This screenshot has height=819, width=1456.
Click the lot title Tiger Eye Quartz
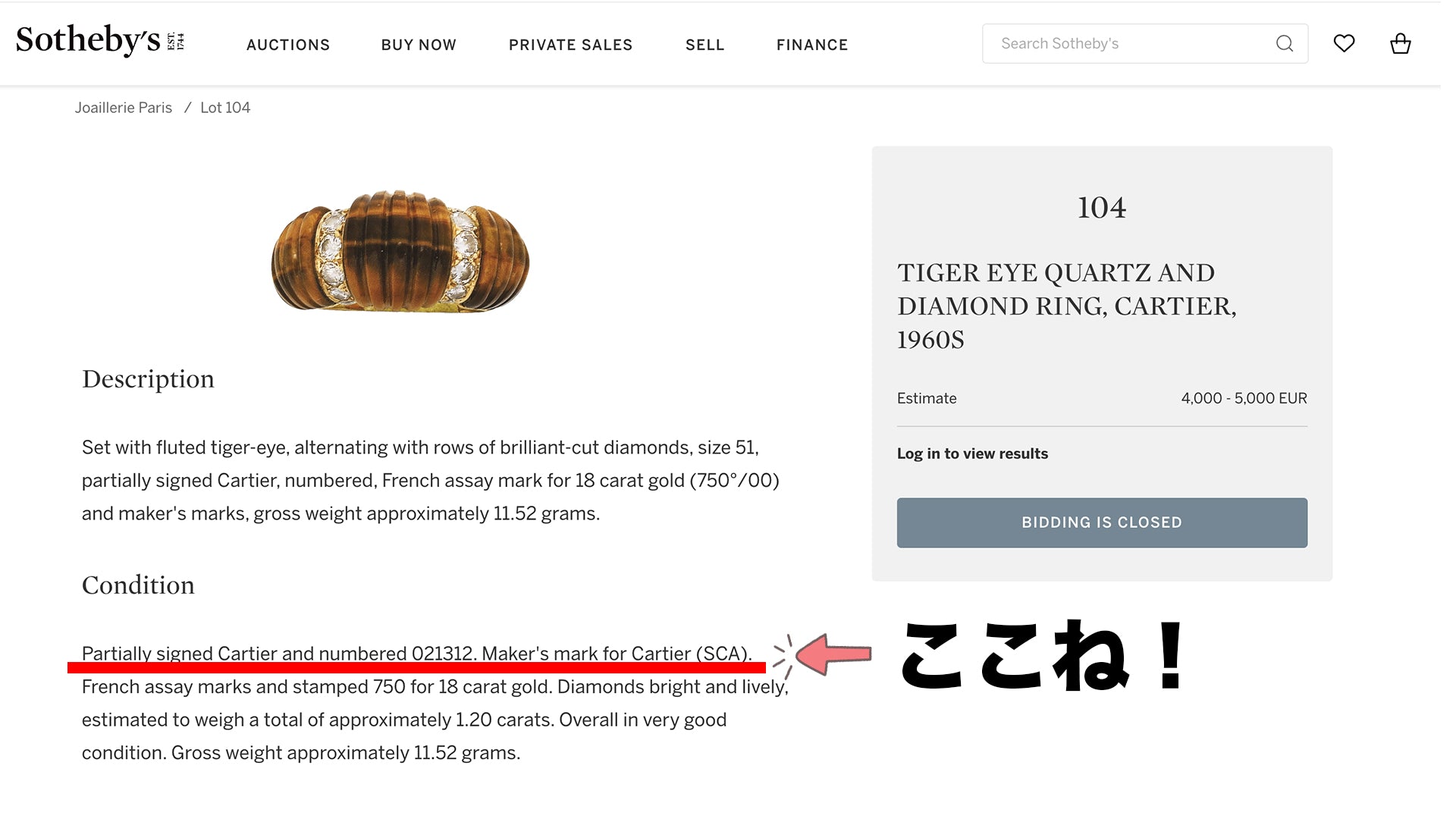1066,306
